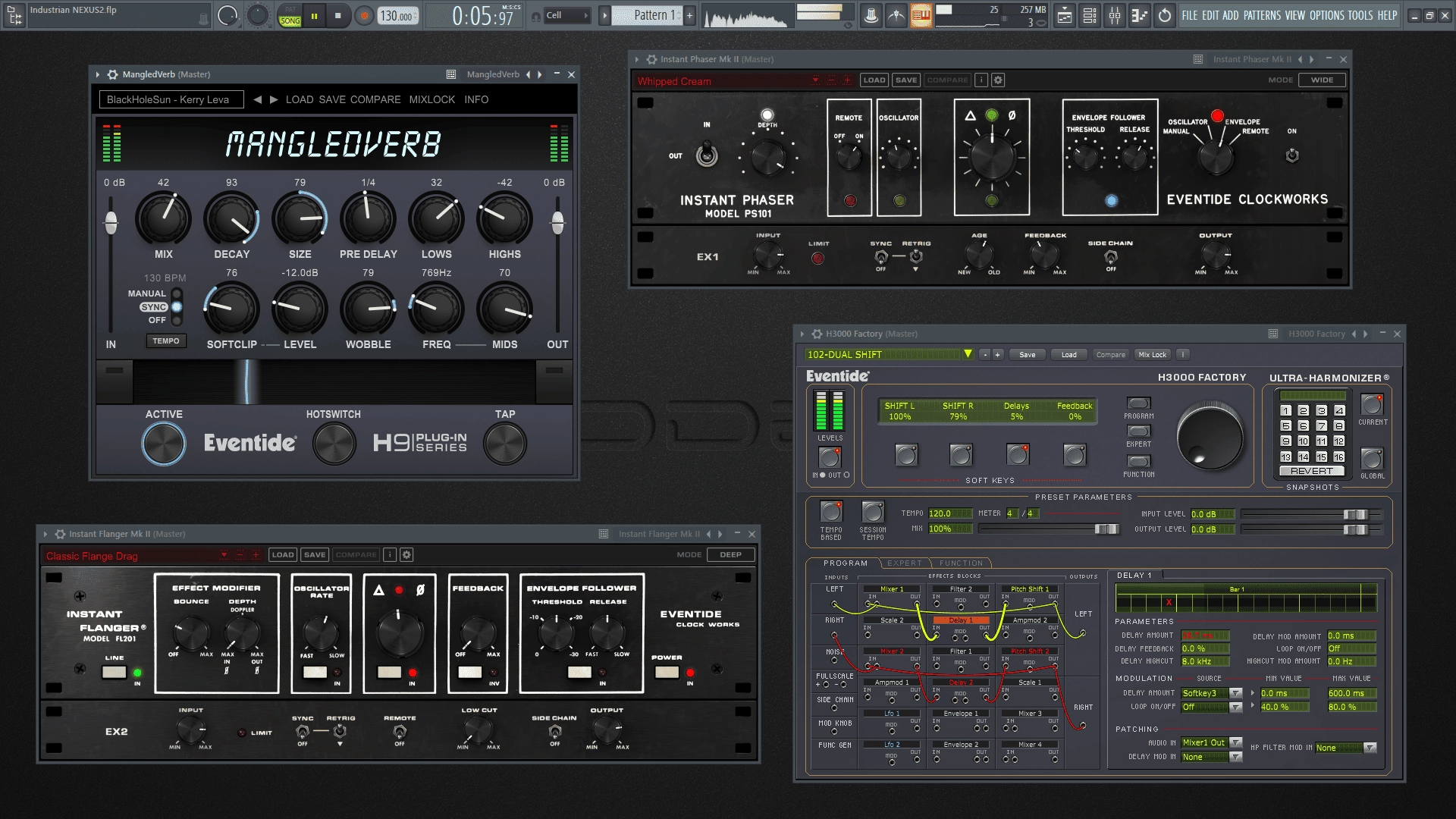Toggle Instant Phaser ON switch
This screenshot has height=819, width=1456.
1292,155
